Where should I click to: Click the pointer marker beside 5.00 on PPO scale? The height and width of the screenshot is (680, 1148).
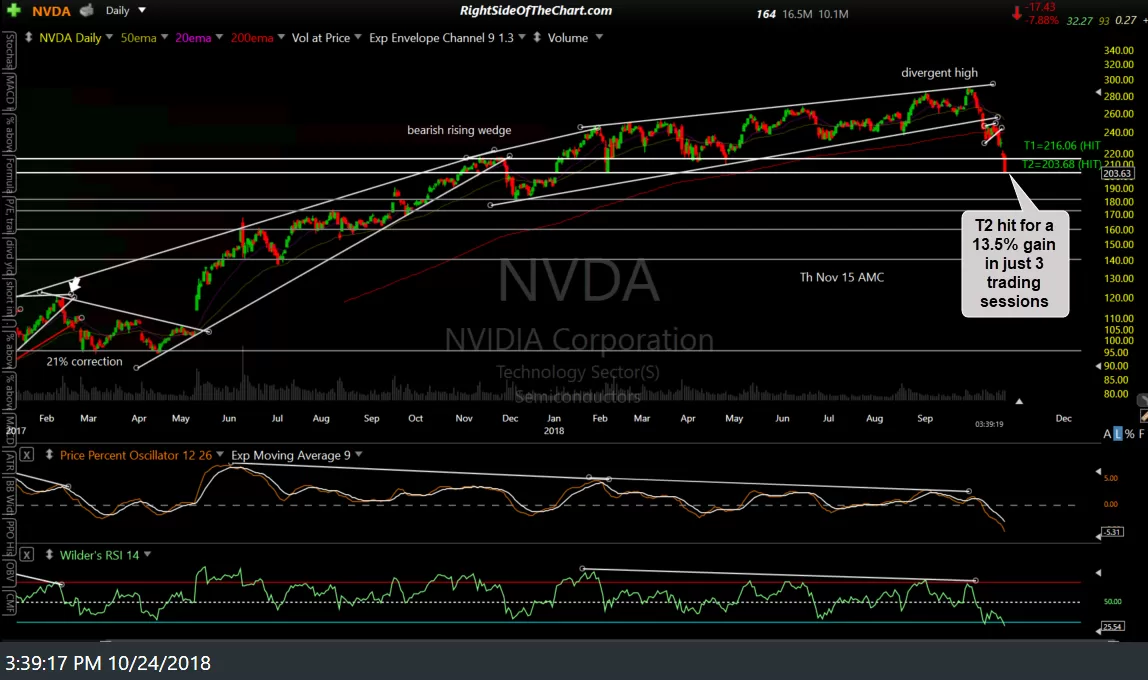point(1097,472)
